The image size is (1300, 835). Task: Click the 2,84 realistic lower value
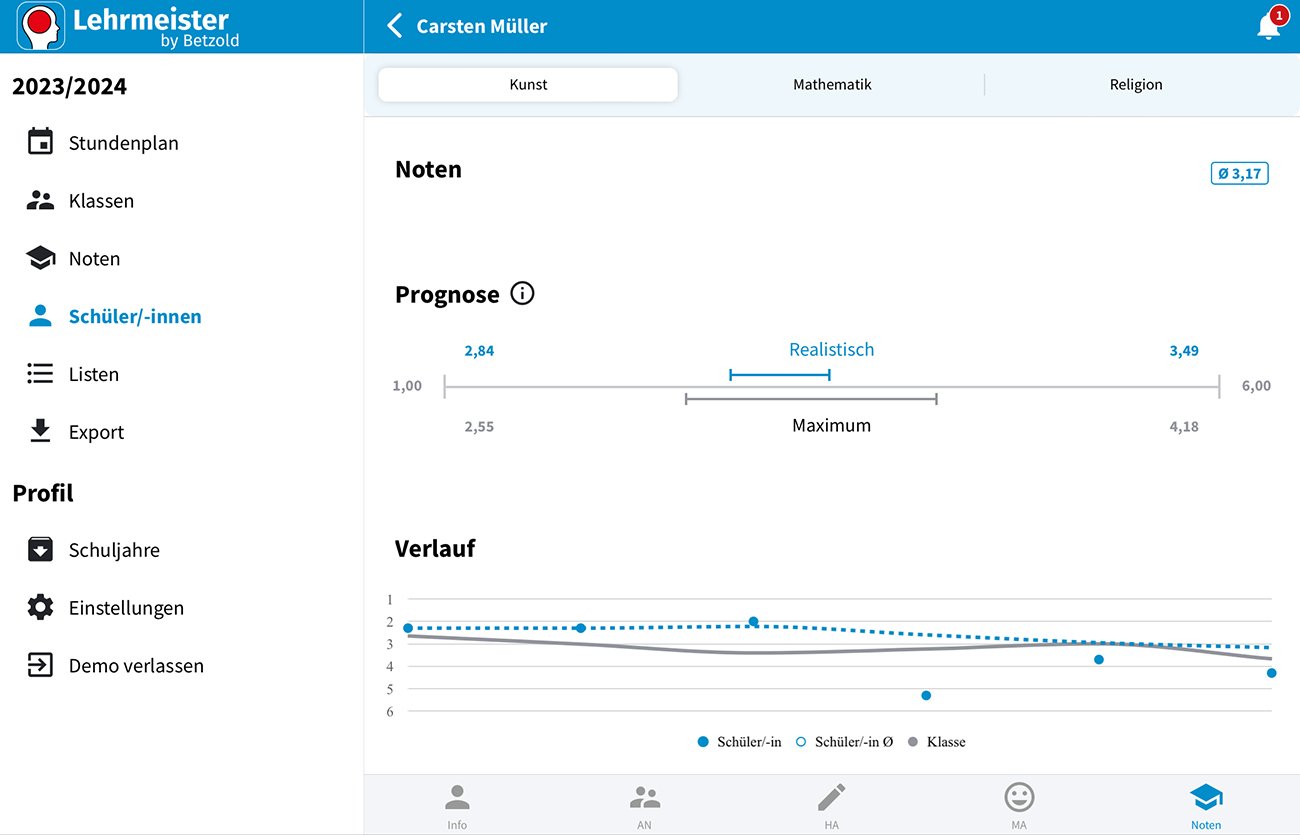(x=479, y=351)
